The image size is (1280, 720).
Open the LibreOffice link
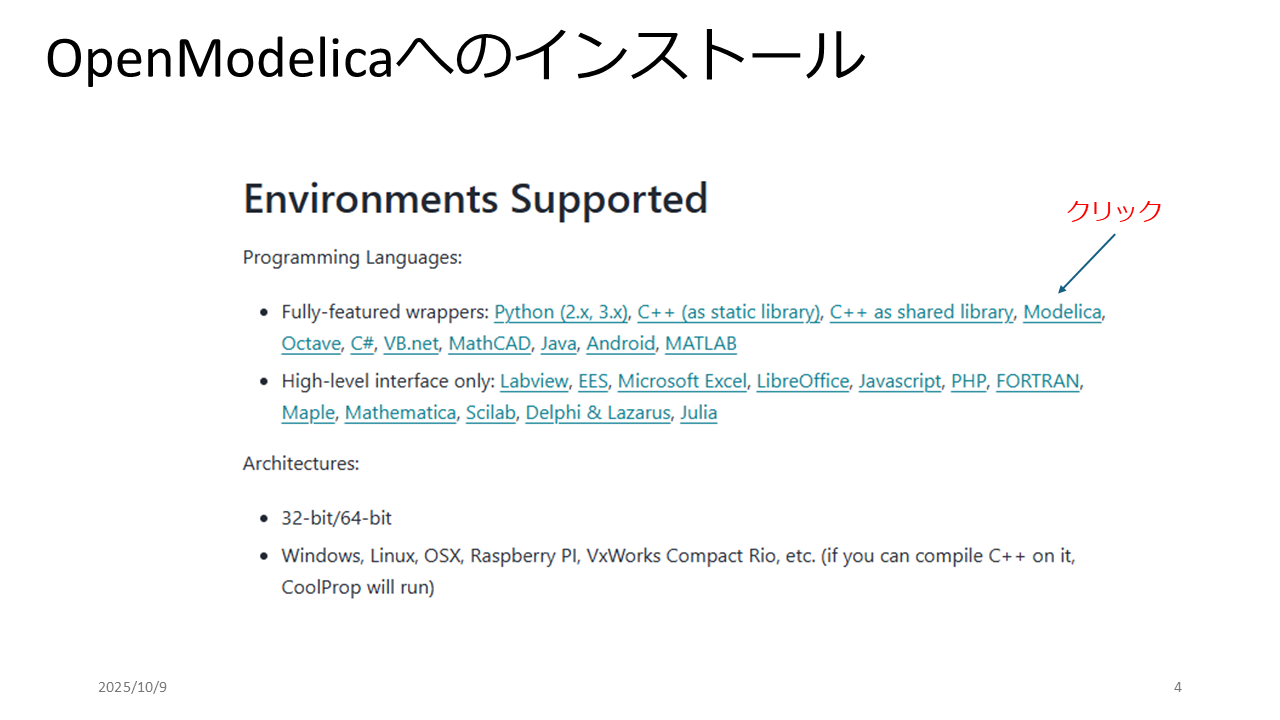(802, 381)
